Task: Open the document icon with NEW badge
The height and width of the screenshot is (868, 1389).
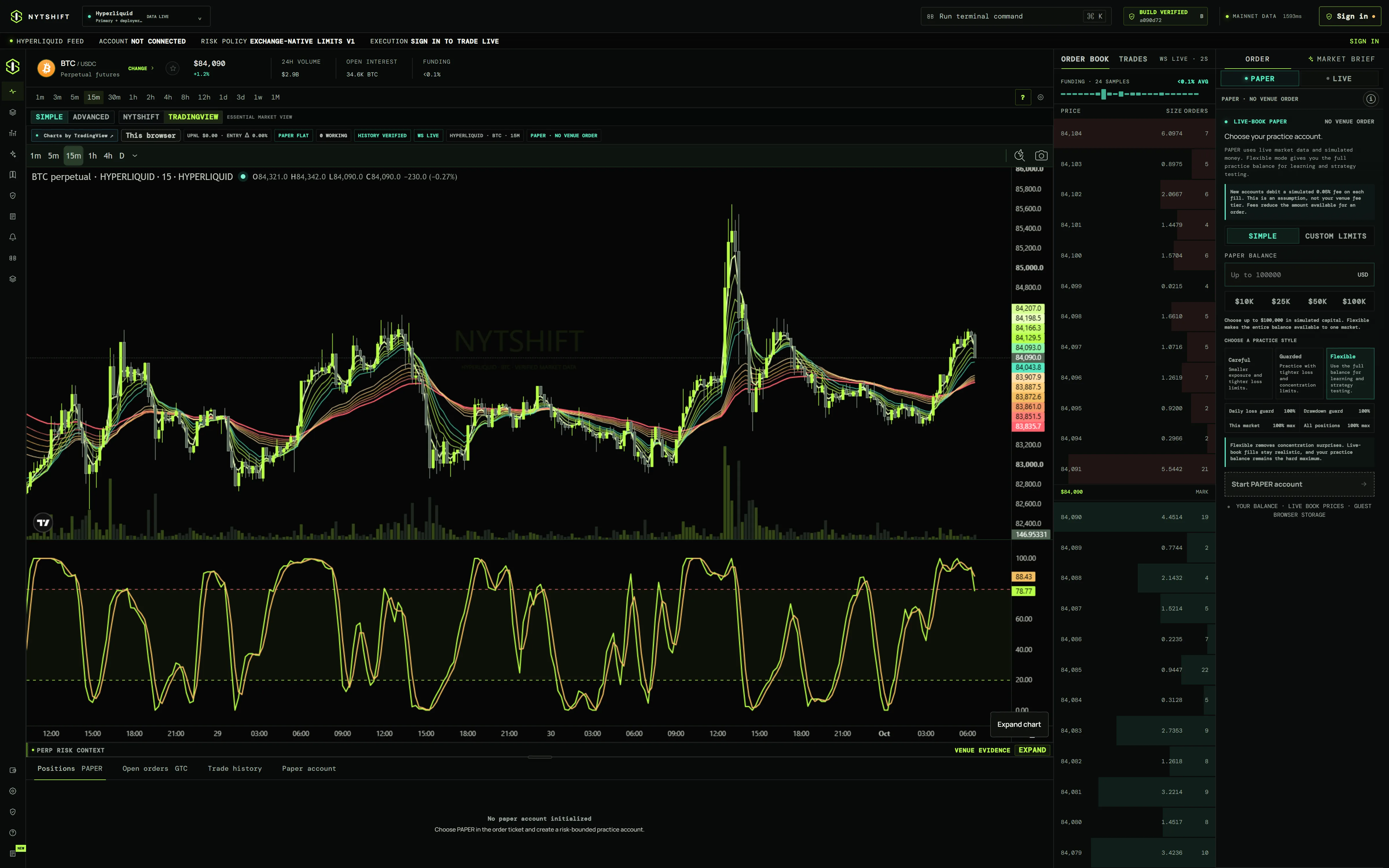Action: [13, 853]
